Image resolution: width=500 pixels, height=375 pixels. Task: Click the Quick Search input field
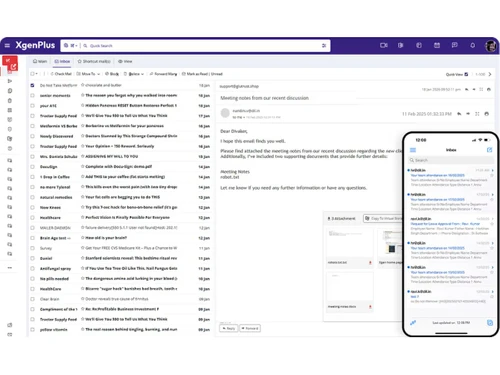click(x=203, y=46)
